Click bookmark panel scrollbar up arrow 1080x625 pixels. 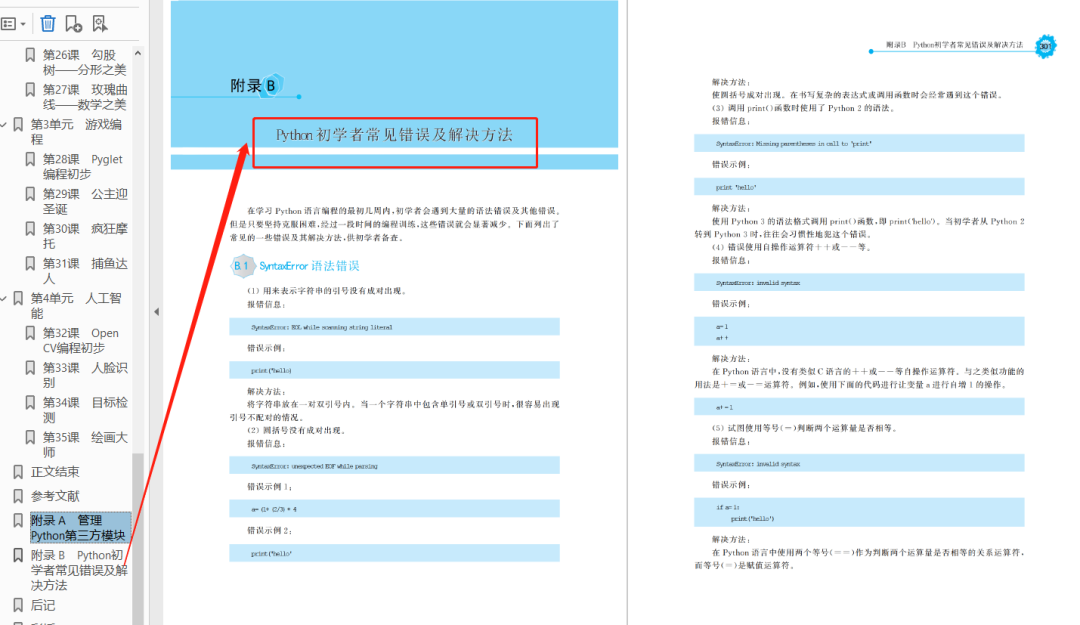pyautogui.click(x=138, y=53)
